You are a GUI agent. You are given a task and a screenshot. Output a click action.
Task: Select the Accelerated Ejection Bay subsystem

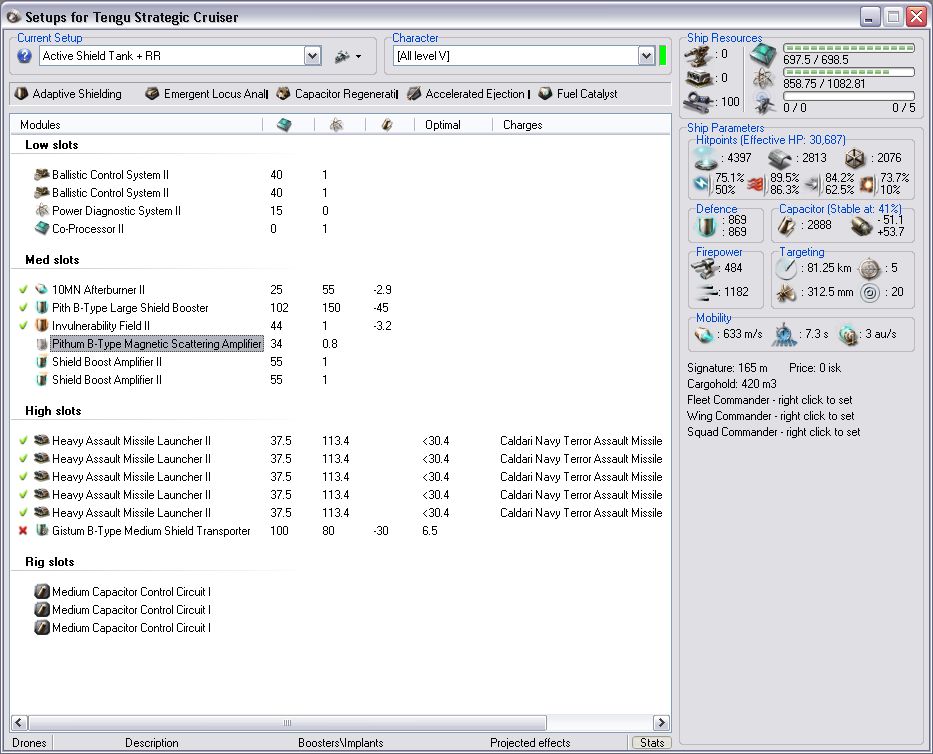(468, 94)
